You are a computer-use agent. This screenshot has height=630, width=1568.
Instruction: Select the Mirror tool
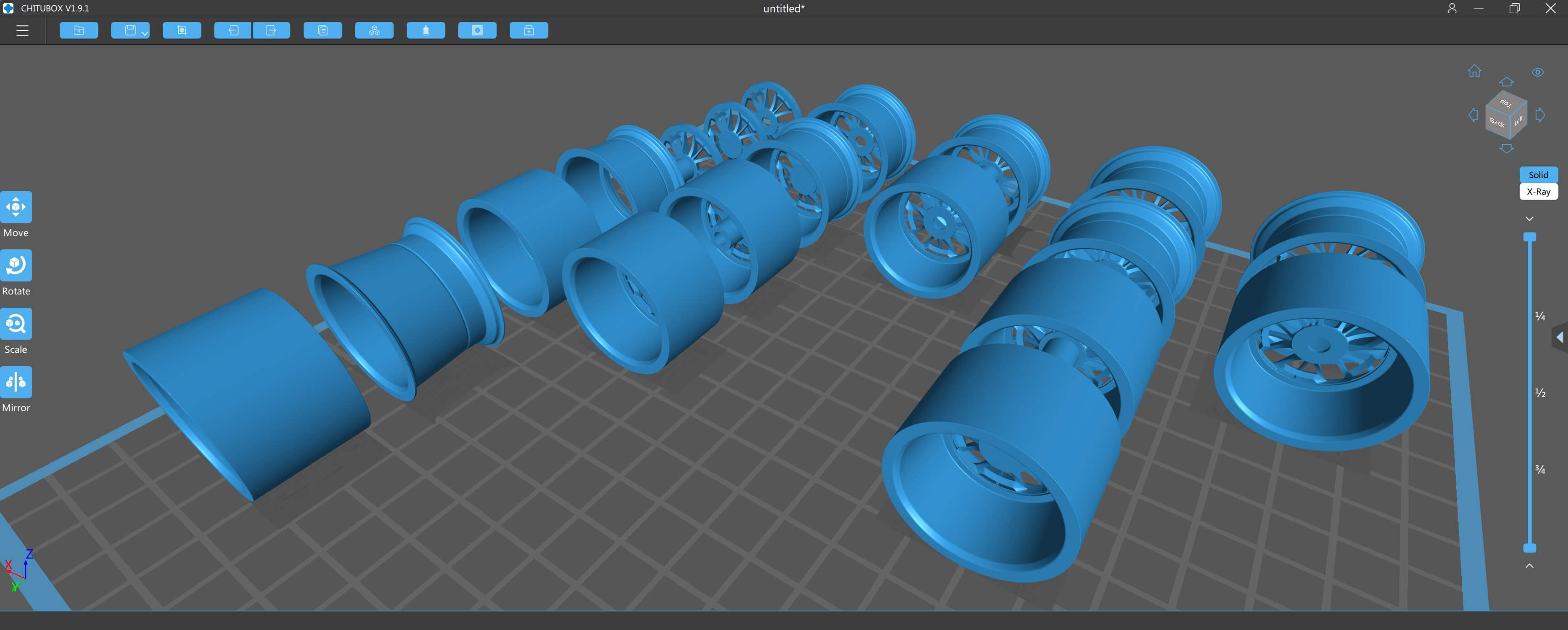coord(16,382)
